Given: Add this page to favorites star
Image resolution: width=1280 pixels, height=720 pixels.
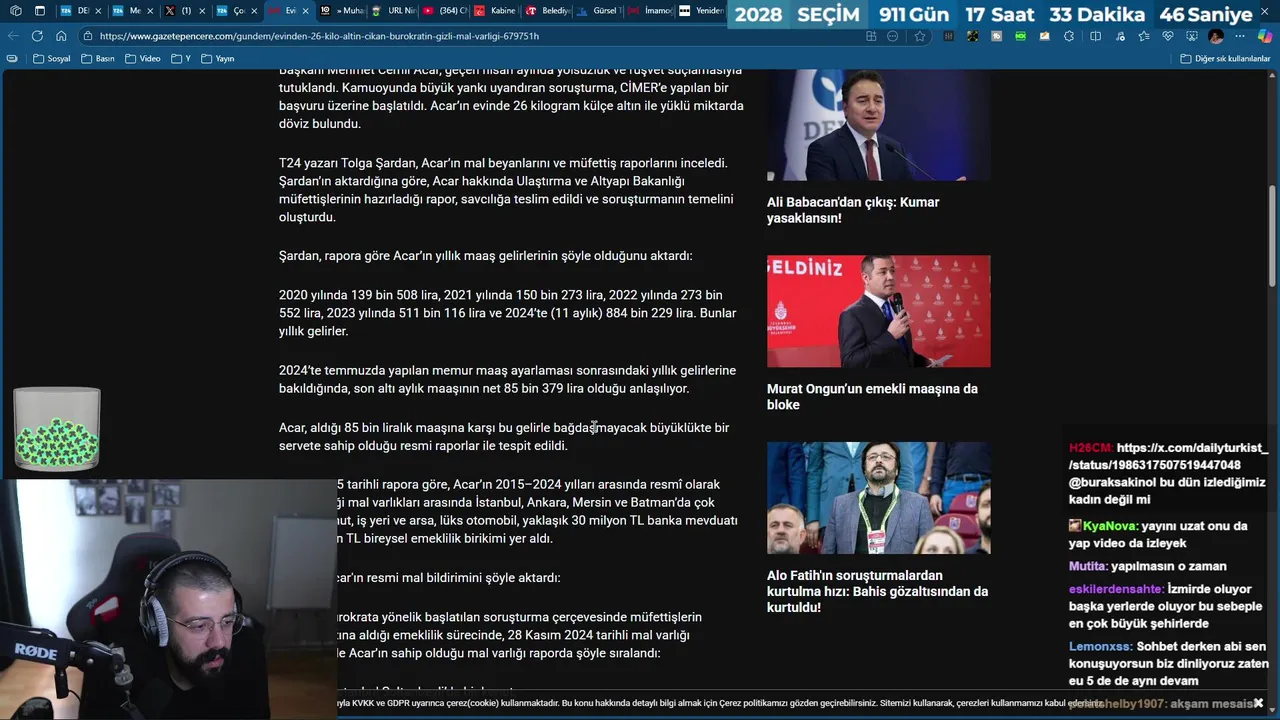Looking at the screenshot, I should point(920,36).
